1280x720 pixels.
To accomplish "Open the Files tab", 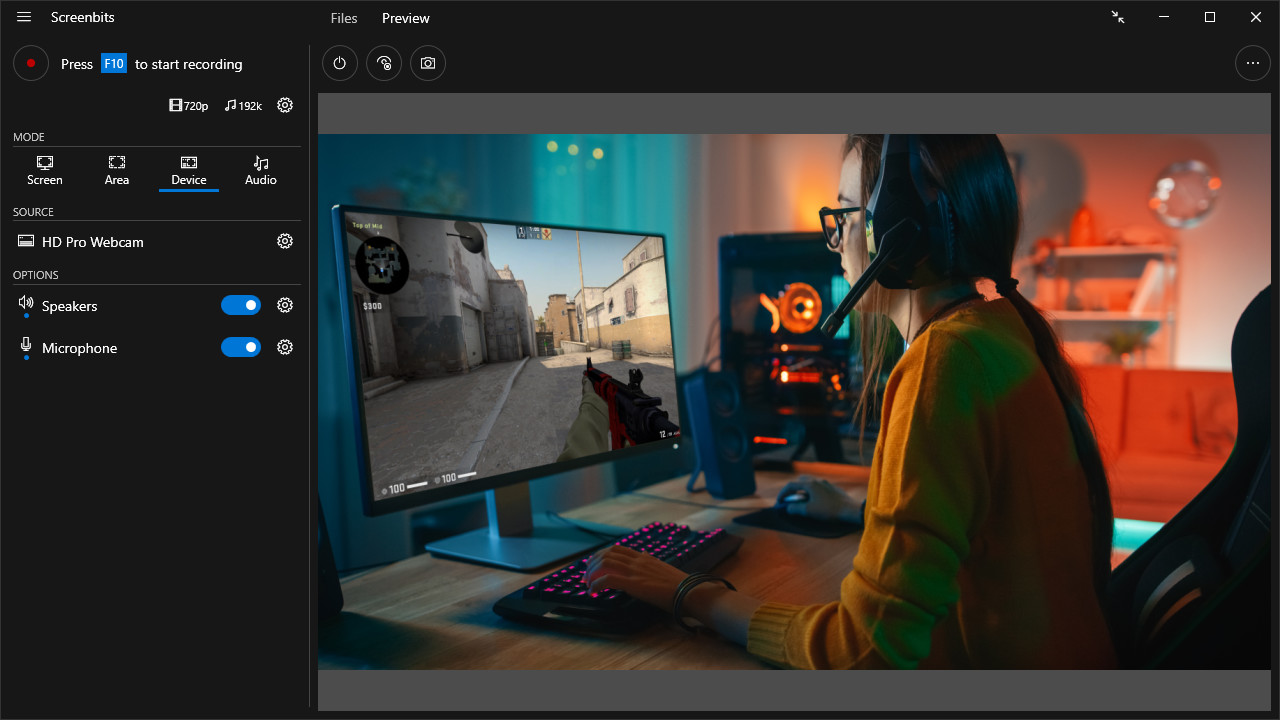I will point(344,18).
